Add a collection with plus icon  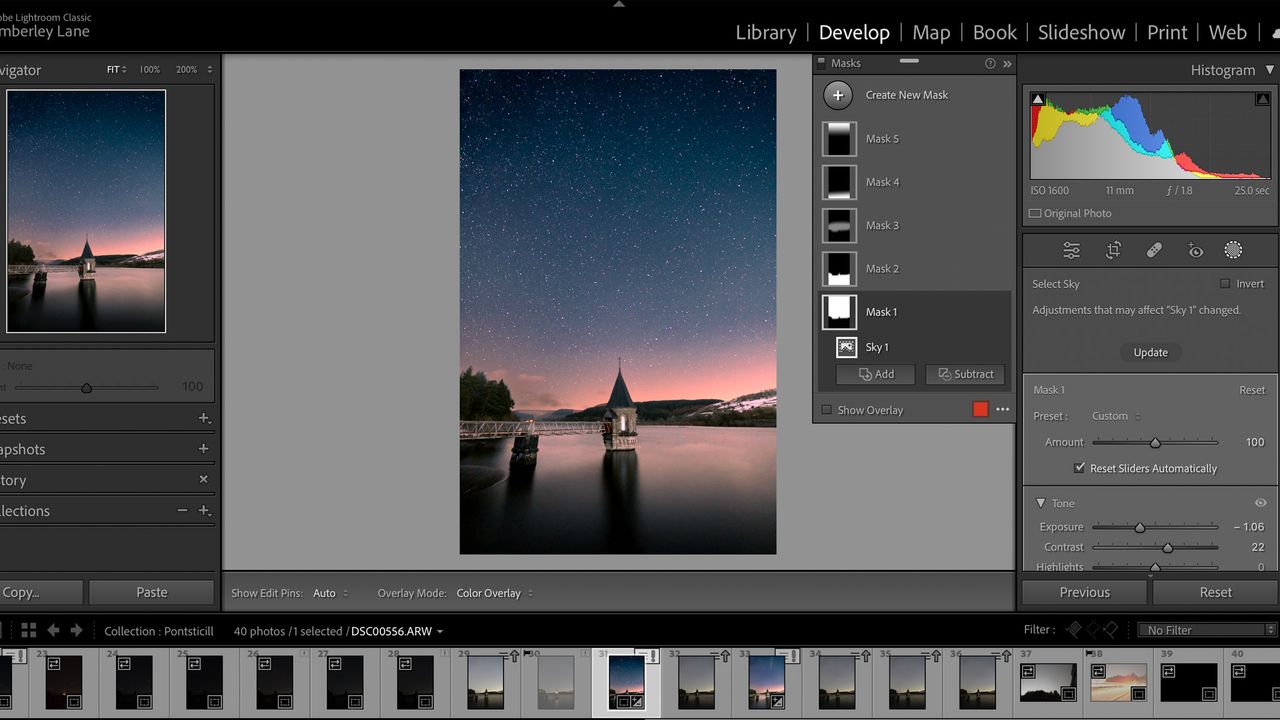coord(203,510)
